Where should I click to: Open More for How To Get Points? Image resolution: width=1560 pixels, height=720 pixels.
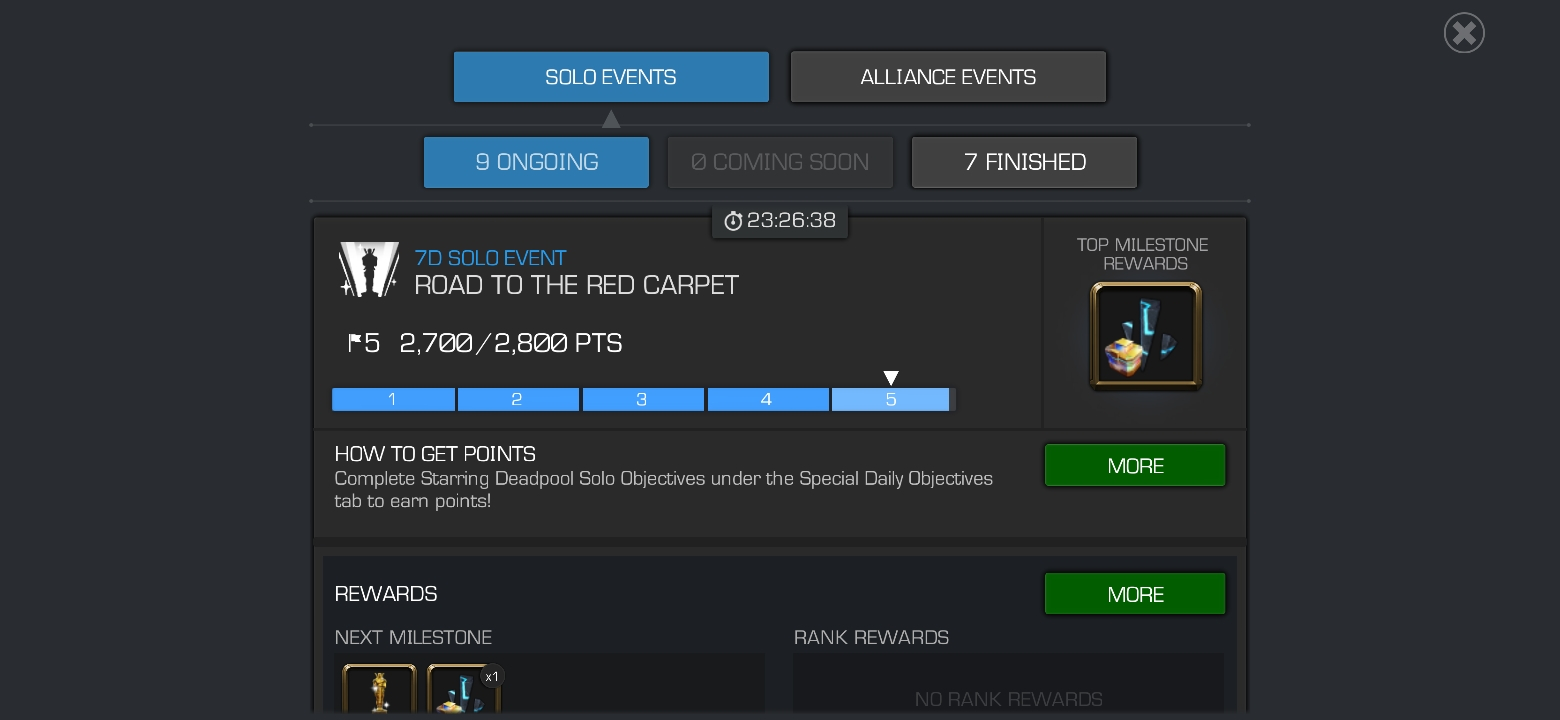pos(1135,466)
